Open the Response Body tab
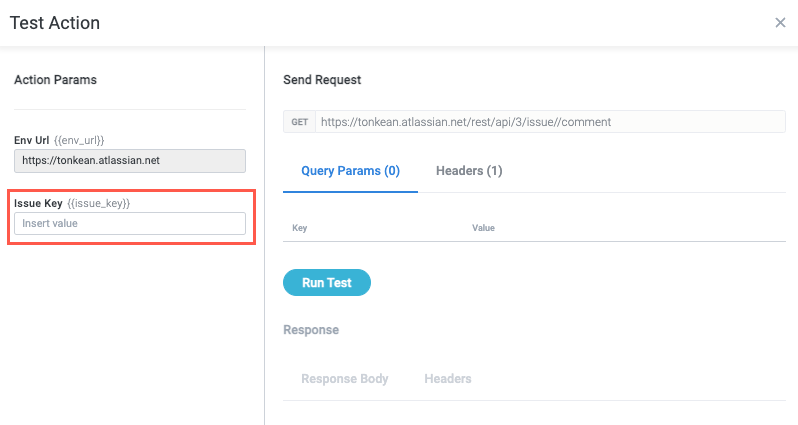 tap(344, 379)
